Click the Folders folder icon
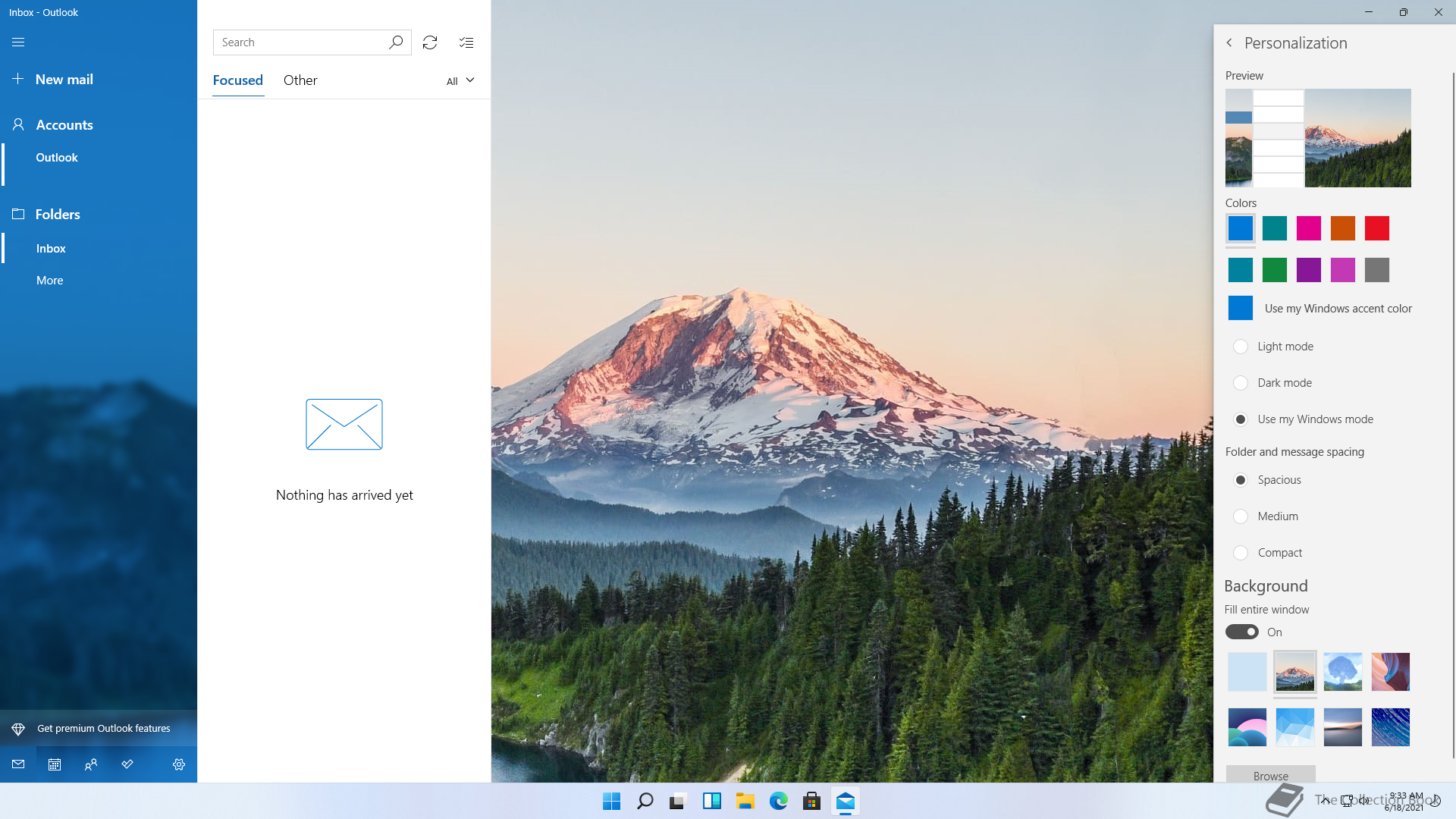The image size is (1456, 819). pyautogui.click(x=18, y=214)
